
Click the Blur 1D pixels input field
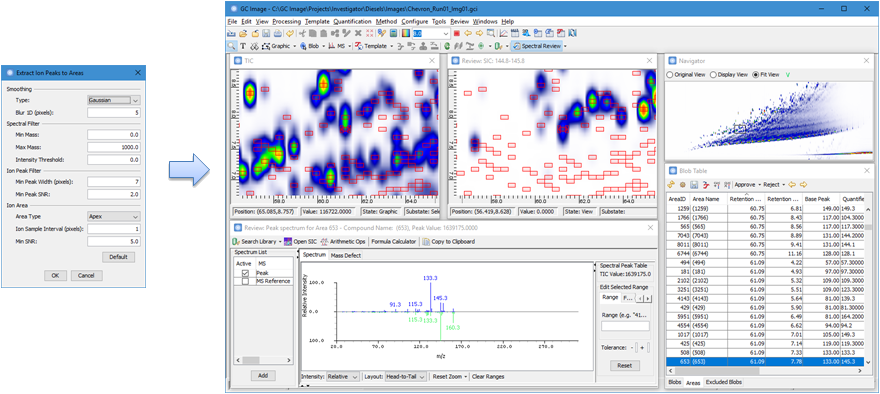114,113
